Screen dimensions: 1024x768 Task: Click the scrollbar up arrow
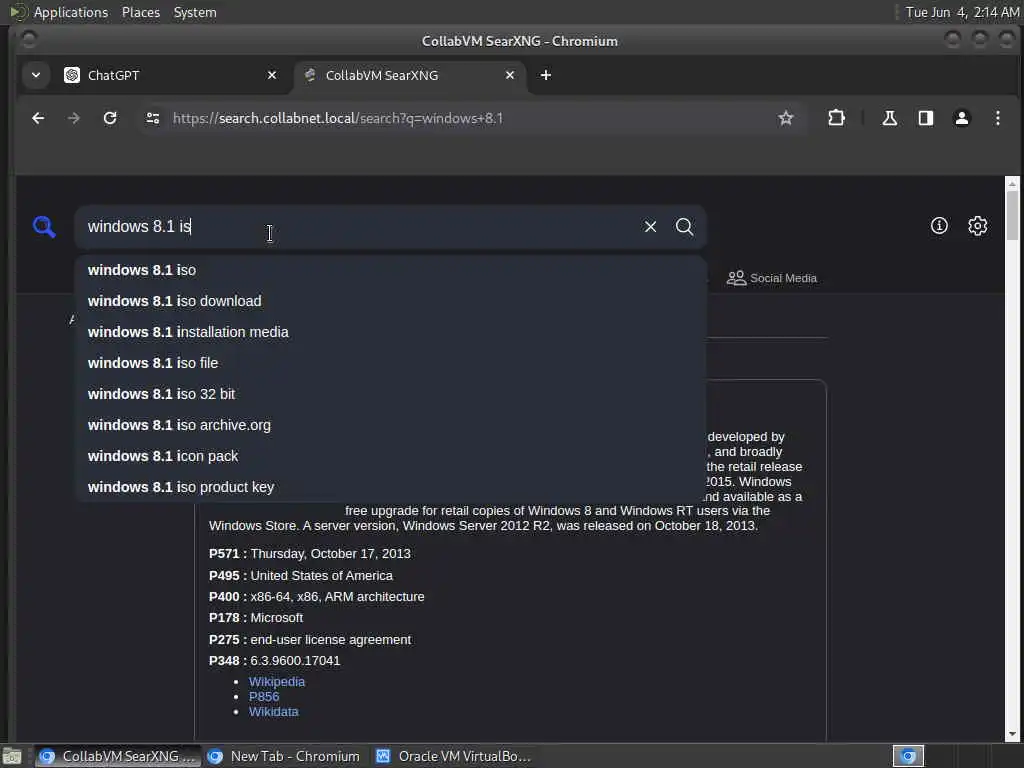coord(1012,184)
